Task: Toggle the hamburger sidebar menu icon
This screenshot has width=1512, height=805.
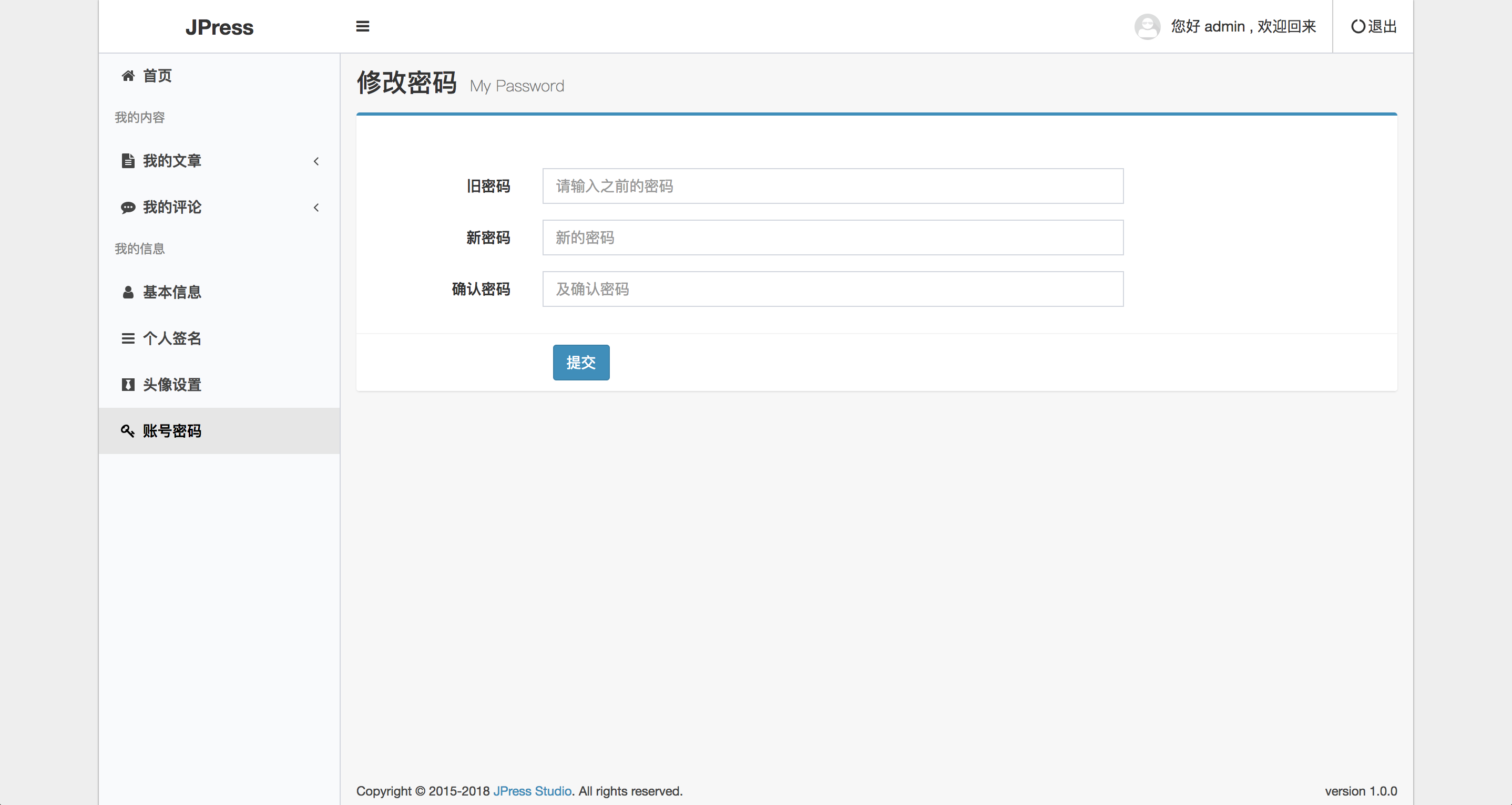Action: (363, 26)
